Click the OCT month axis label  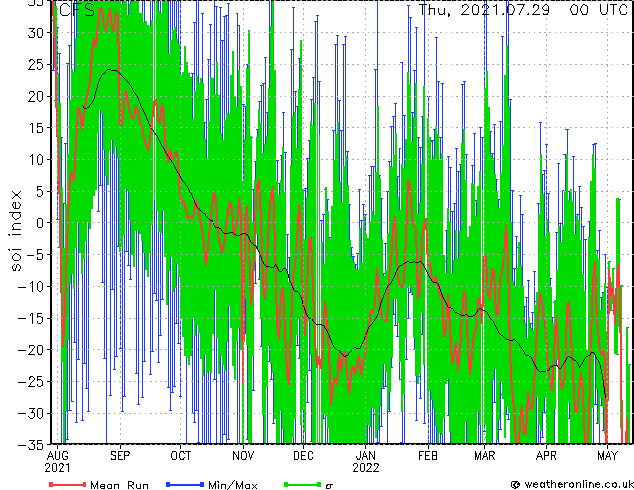pyautogui.click(x=180, y=456)
